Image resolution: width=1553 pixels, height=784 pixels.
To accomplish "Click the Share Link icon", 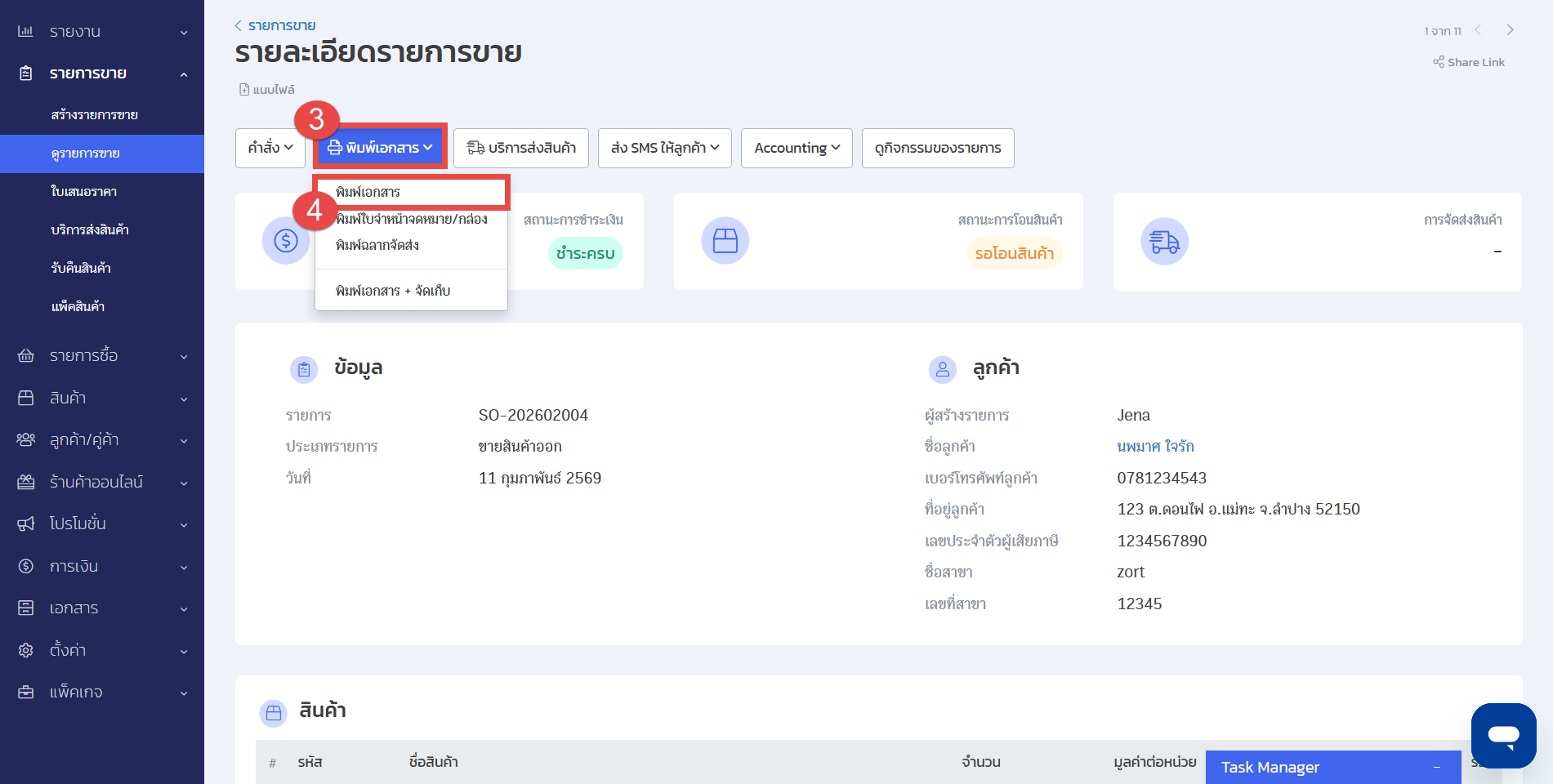I will [1439, 62].
